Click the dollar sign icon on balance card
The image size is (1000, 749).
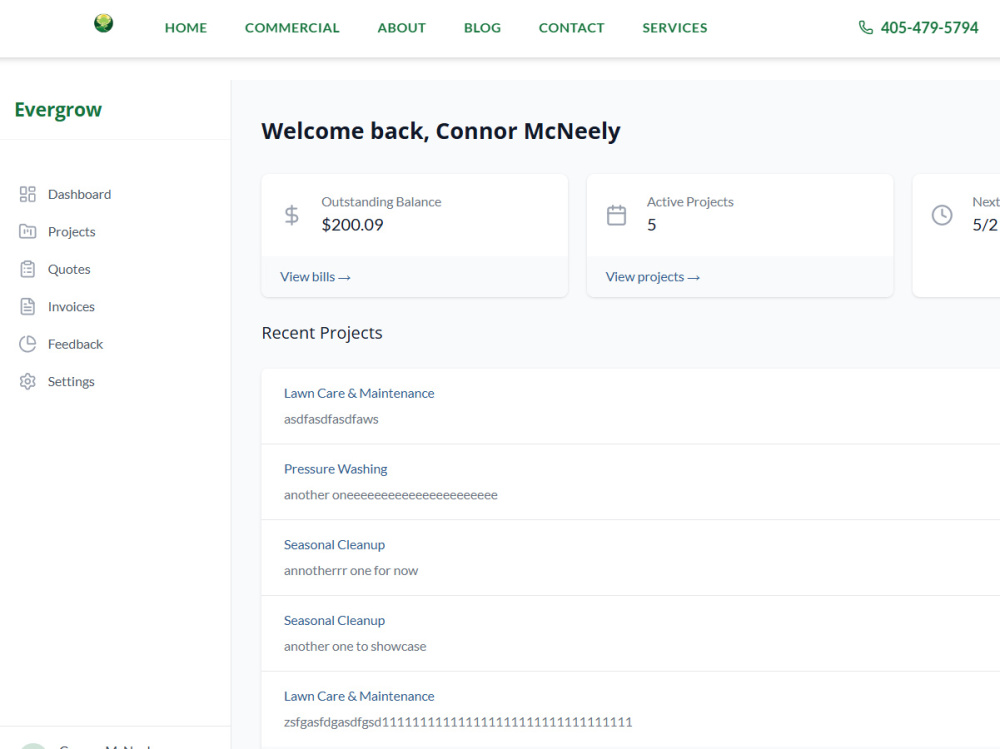click(x=291, y=215)
